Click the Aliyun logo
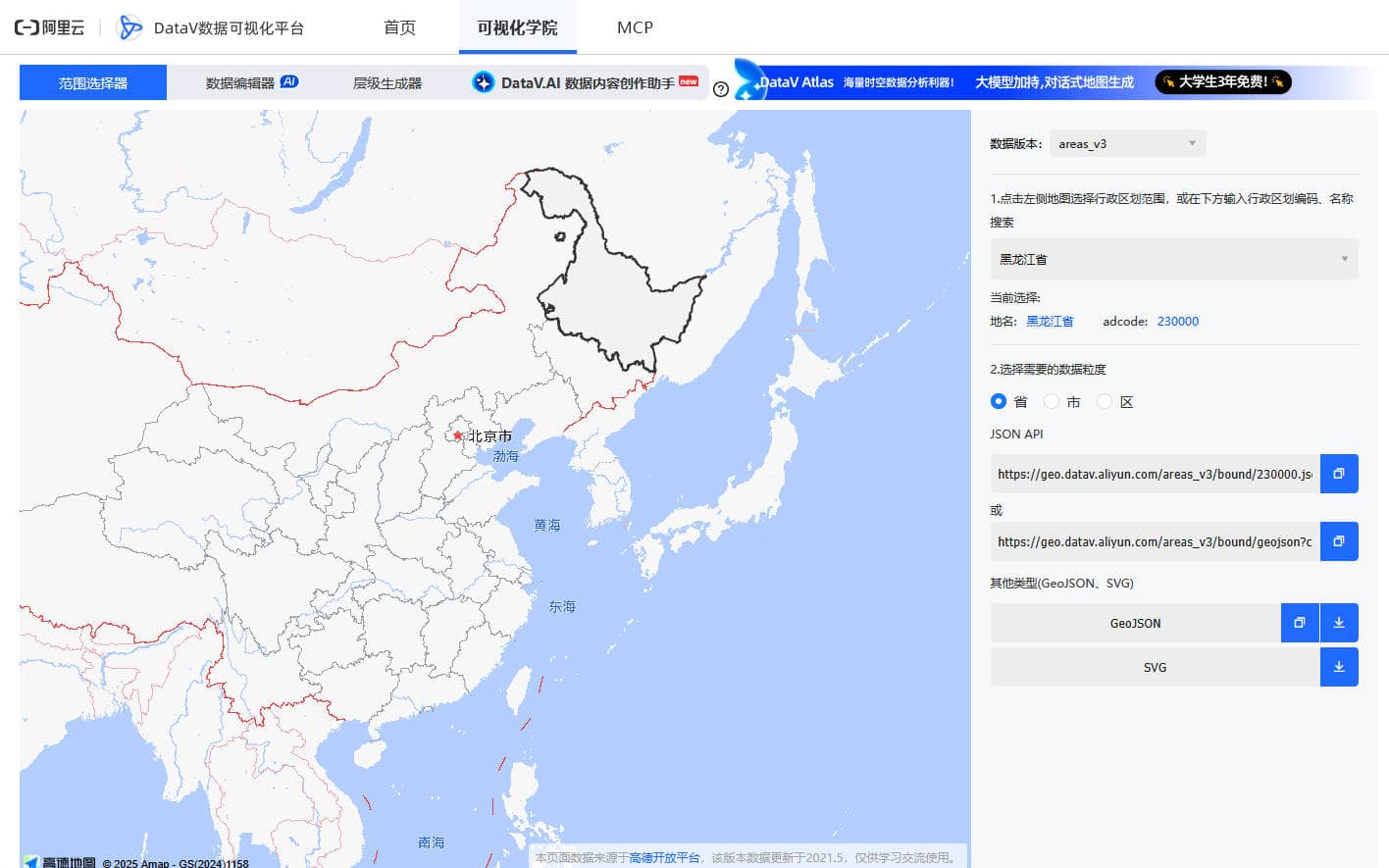Screen dimensions: 1389x868 coord(49,27)
